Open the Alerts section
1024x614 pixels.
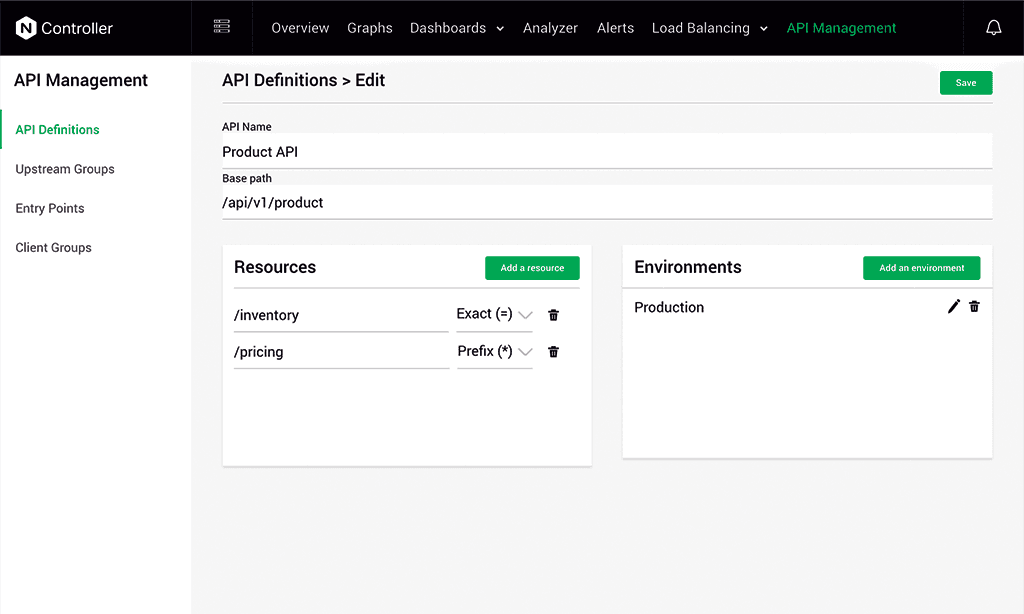[615, 28]
